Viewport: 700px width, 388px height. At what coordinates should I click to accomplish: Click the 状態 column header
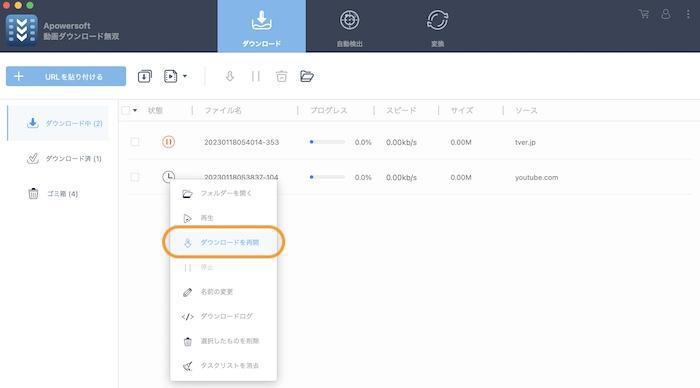click(x=155, y=110)
